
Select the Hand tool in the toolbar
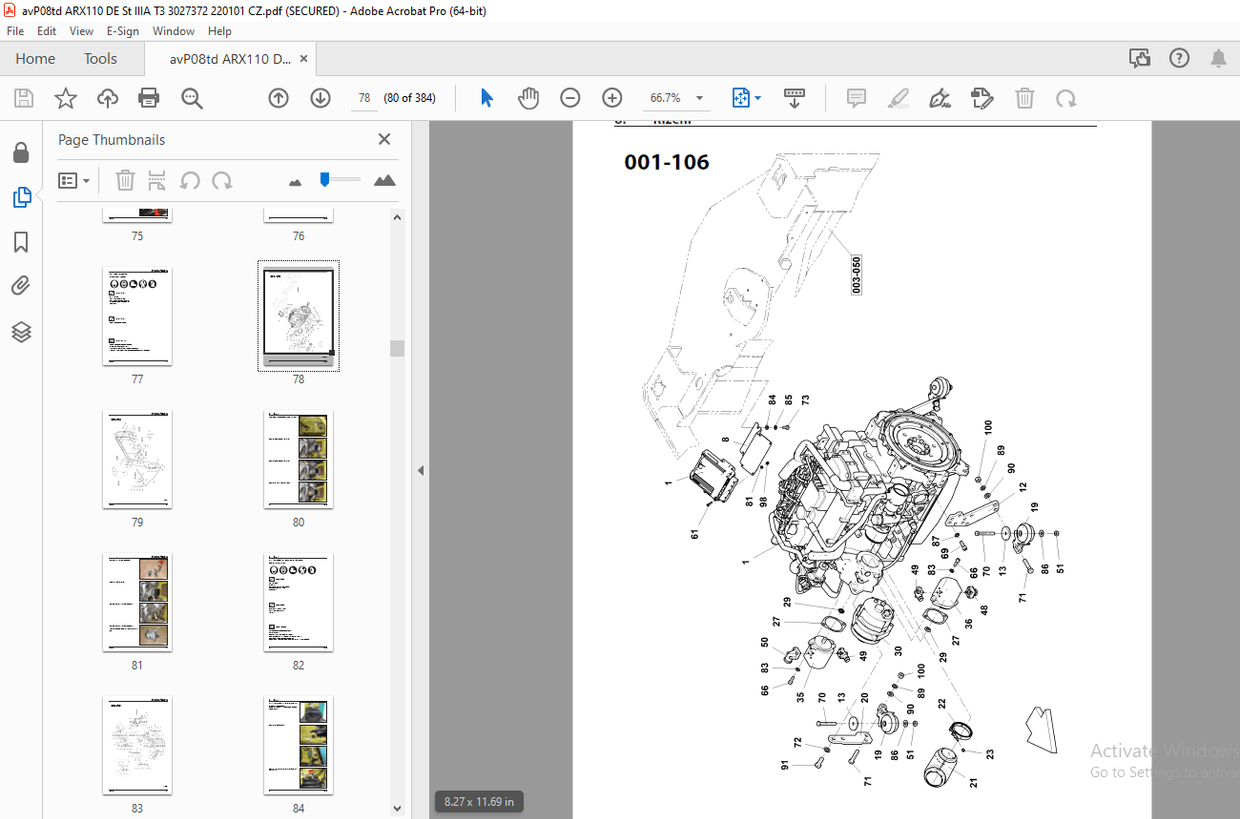(x=528, y=97)
